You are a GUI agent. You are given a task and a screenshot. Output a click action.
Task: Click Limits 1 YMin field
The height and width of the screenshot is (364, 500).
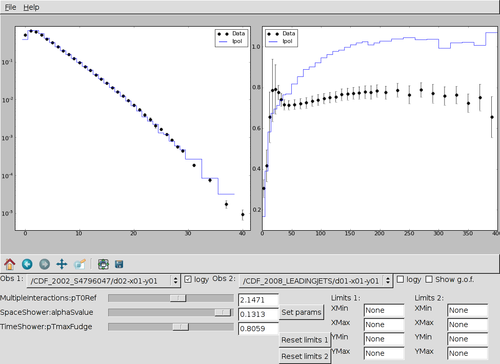pos(384,339)
